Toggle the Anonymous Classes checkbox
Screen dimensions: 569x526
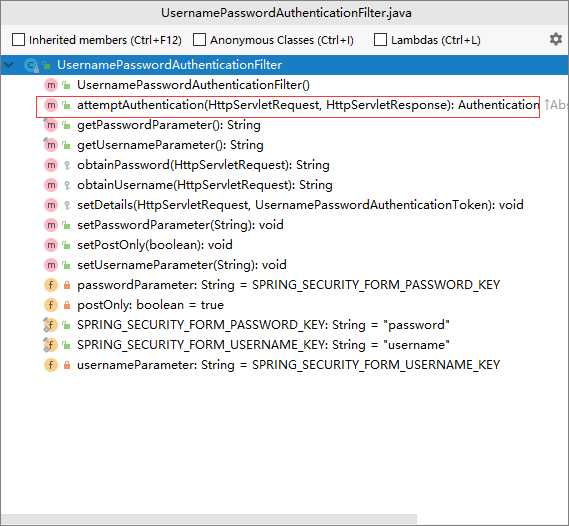[199, 40]
